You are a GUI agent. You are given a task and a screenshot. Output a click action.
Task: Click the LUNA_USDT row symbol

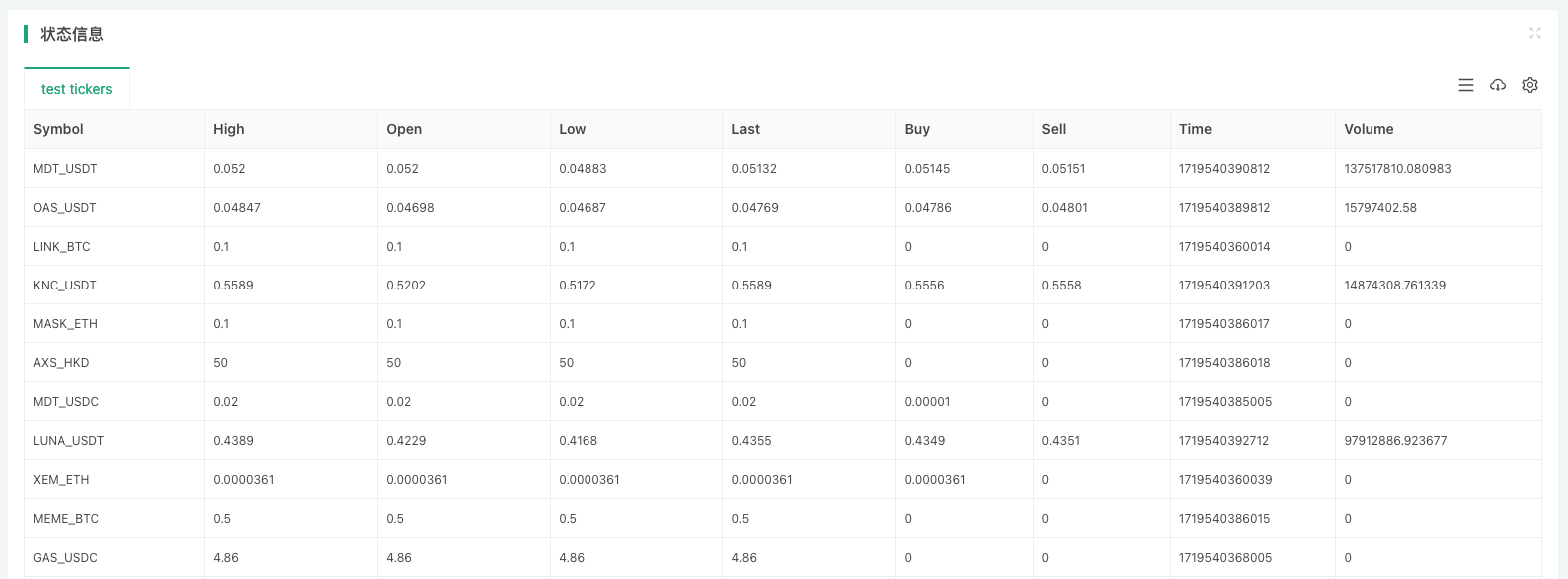coord(68,441)
